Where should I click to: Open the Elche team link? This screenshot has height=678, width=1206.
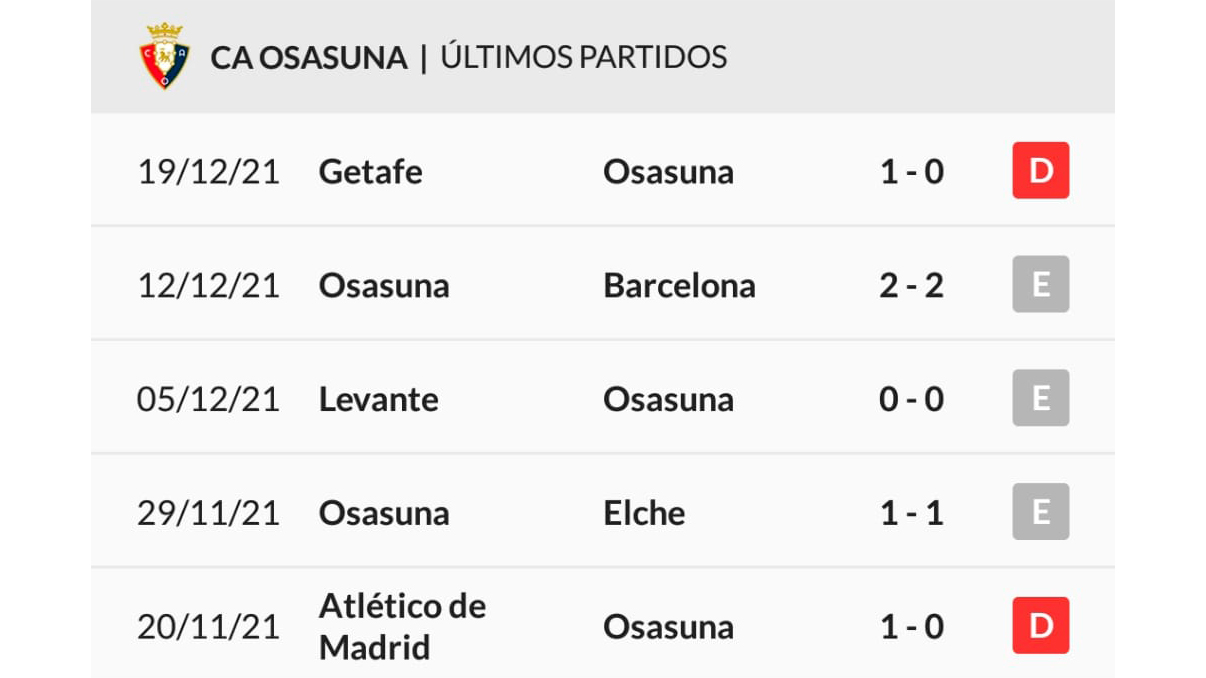click(x=644, y=513)
